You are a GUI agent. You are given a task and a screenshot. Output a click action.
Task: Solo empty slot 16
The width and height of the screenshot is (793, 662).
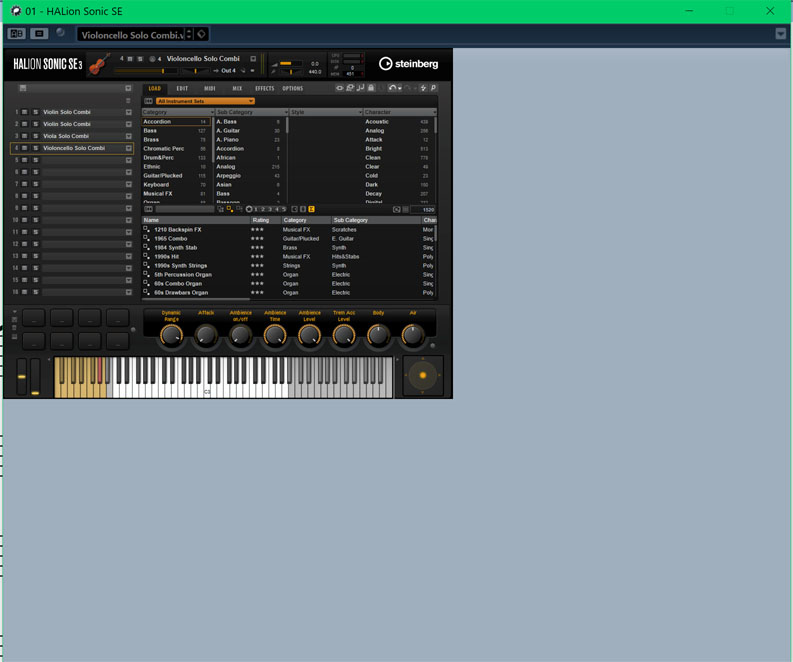click(35, 292)
